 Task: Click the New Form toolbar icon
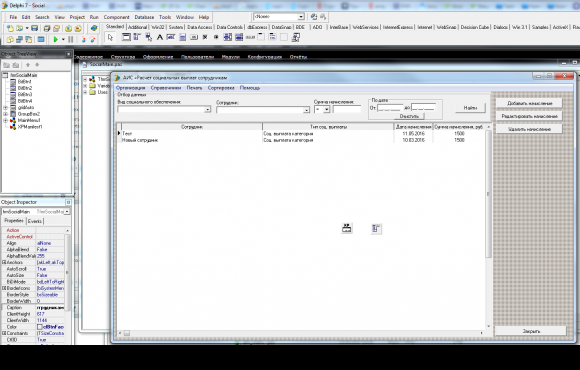(41, 39)
